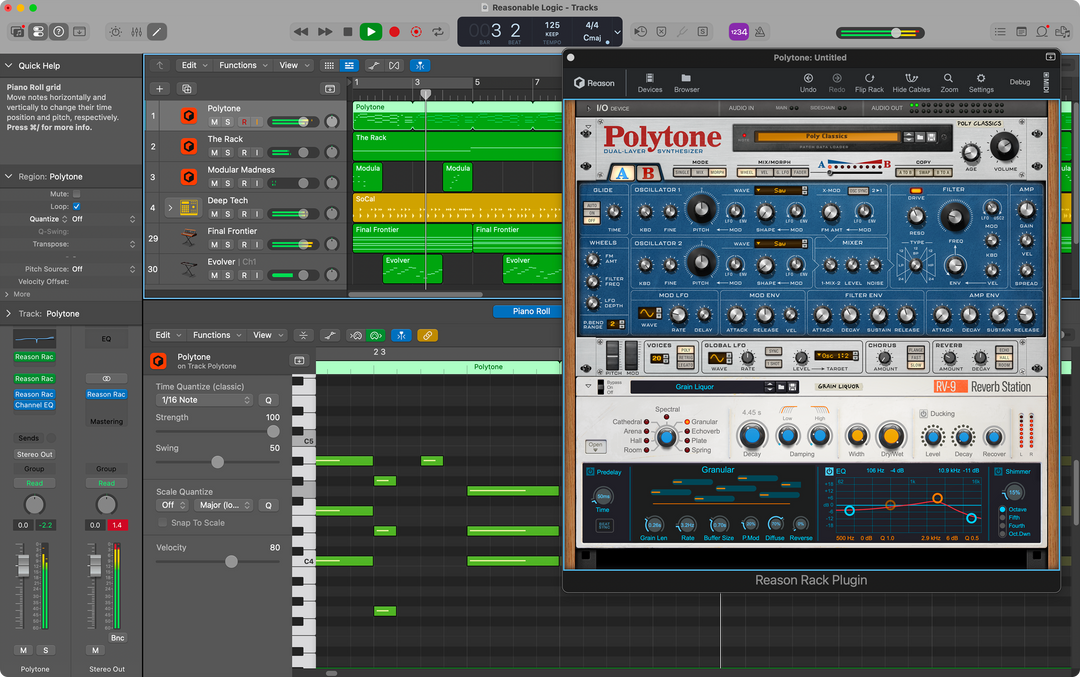
Task: Open the Library icon in control bar
Action: [18, 32]
